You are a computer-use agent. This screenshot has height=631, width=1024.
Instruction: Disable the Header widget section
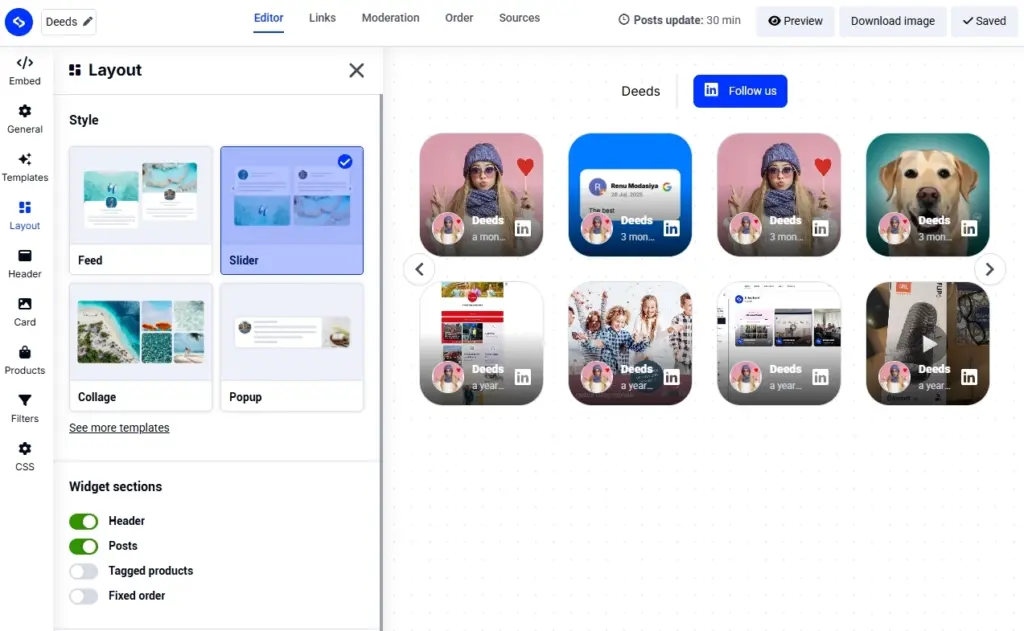(x=83, y=521)
